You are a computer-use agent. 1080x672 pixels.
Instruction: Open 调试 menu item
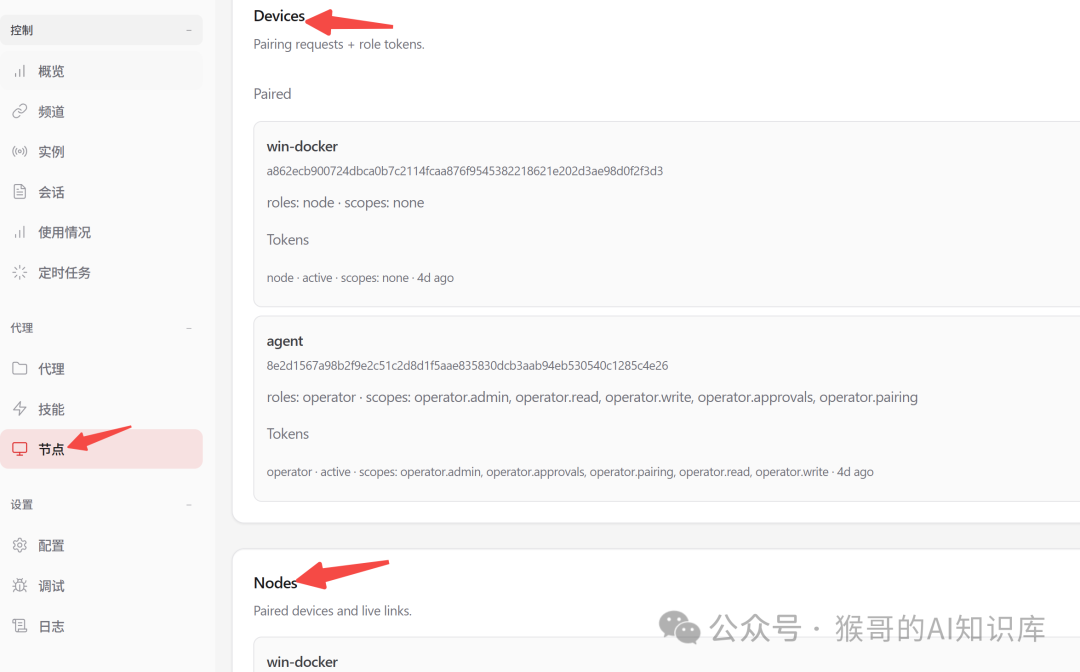[x=101, y=586]
